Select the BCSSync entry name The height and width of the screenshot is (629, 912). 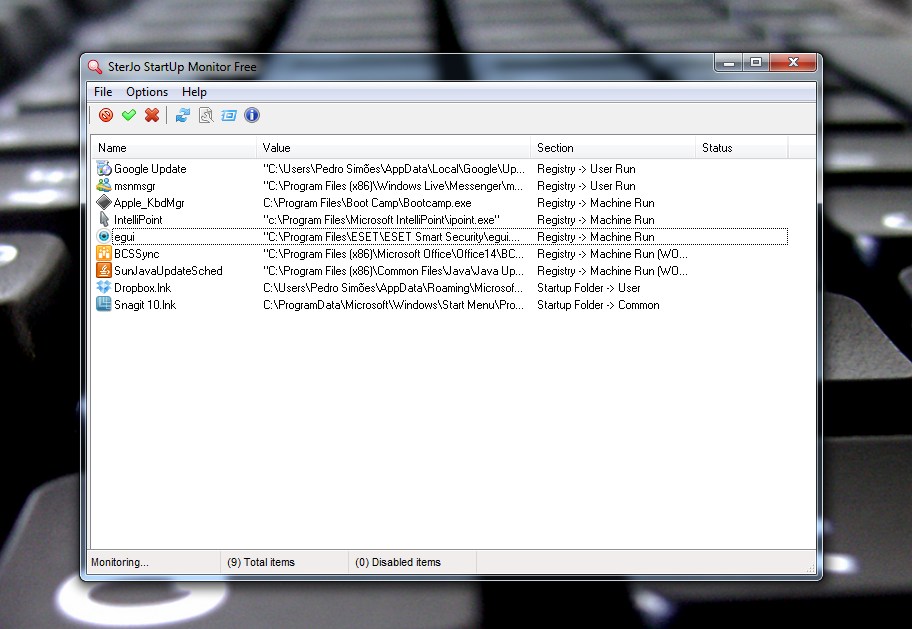[x=137, y=254]
